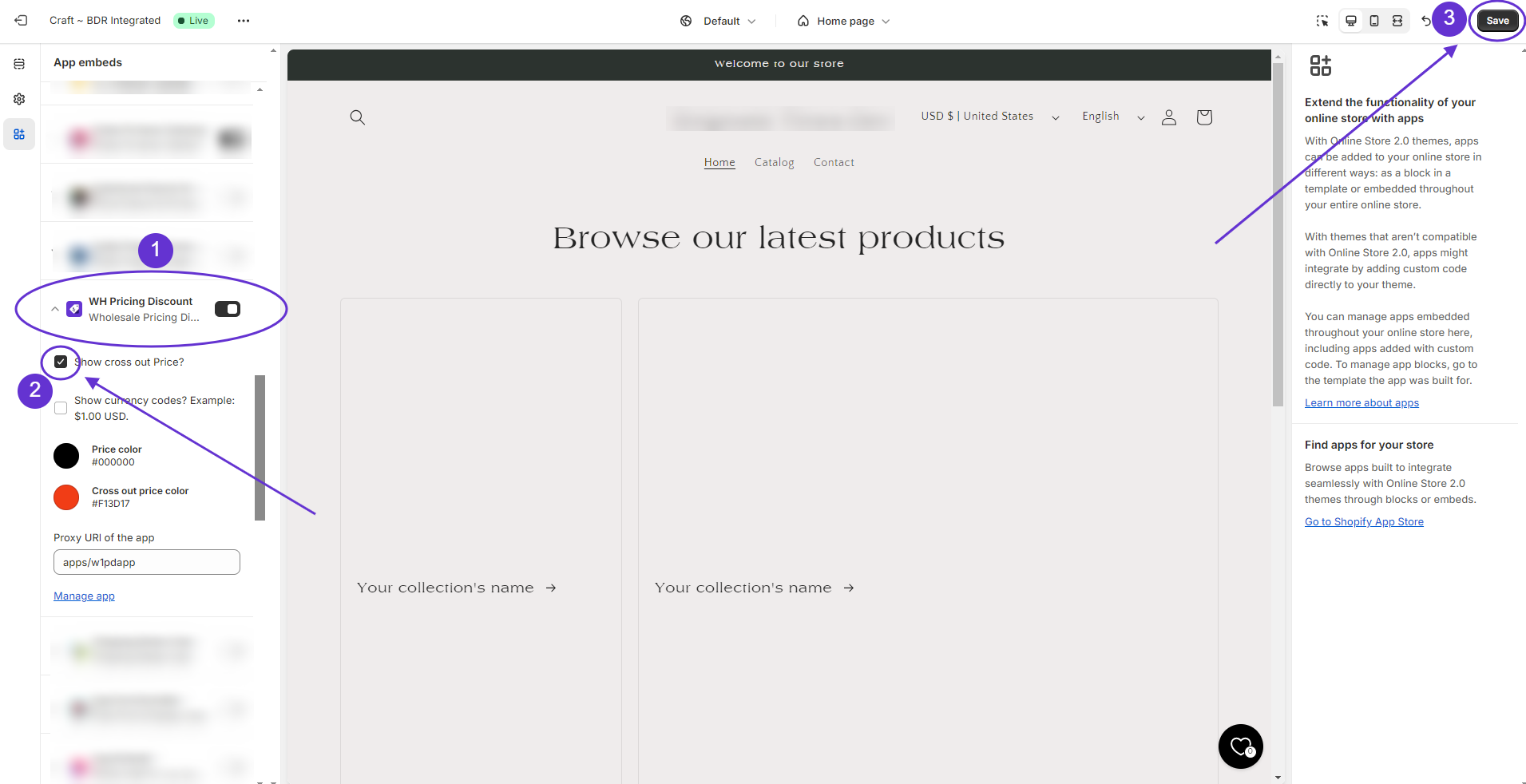Open the USD United States currency dropdown
The width and height of the screenshot is (1526, 784).
989,117
